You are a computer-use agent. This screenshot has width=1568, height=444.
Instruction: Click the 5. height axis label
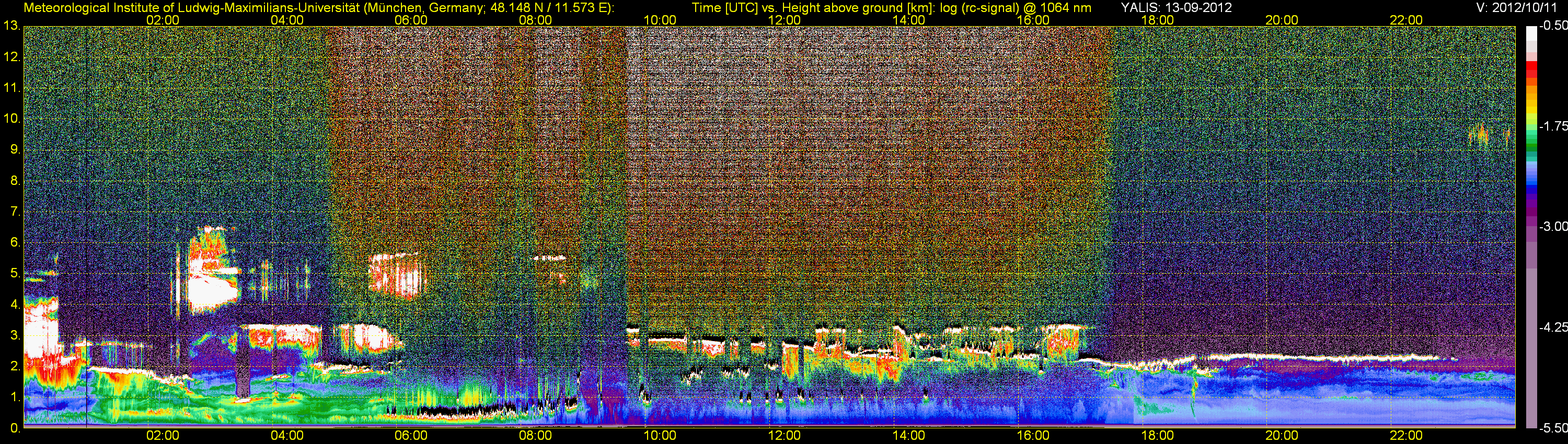(x=15, y=274)
